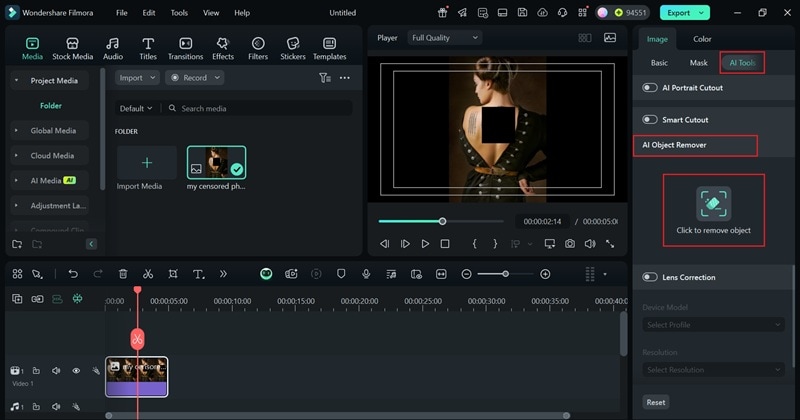The image size is (800, 420).
Task: Open the Stock Media panel
Action: click(72, 48)
